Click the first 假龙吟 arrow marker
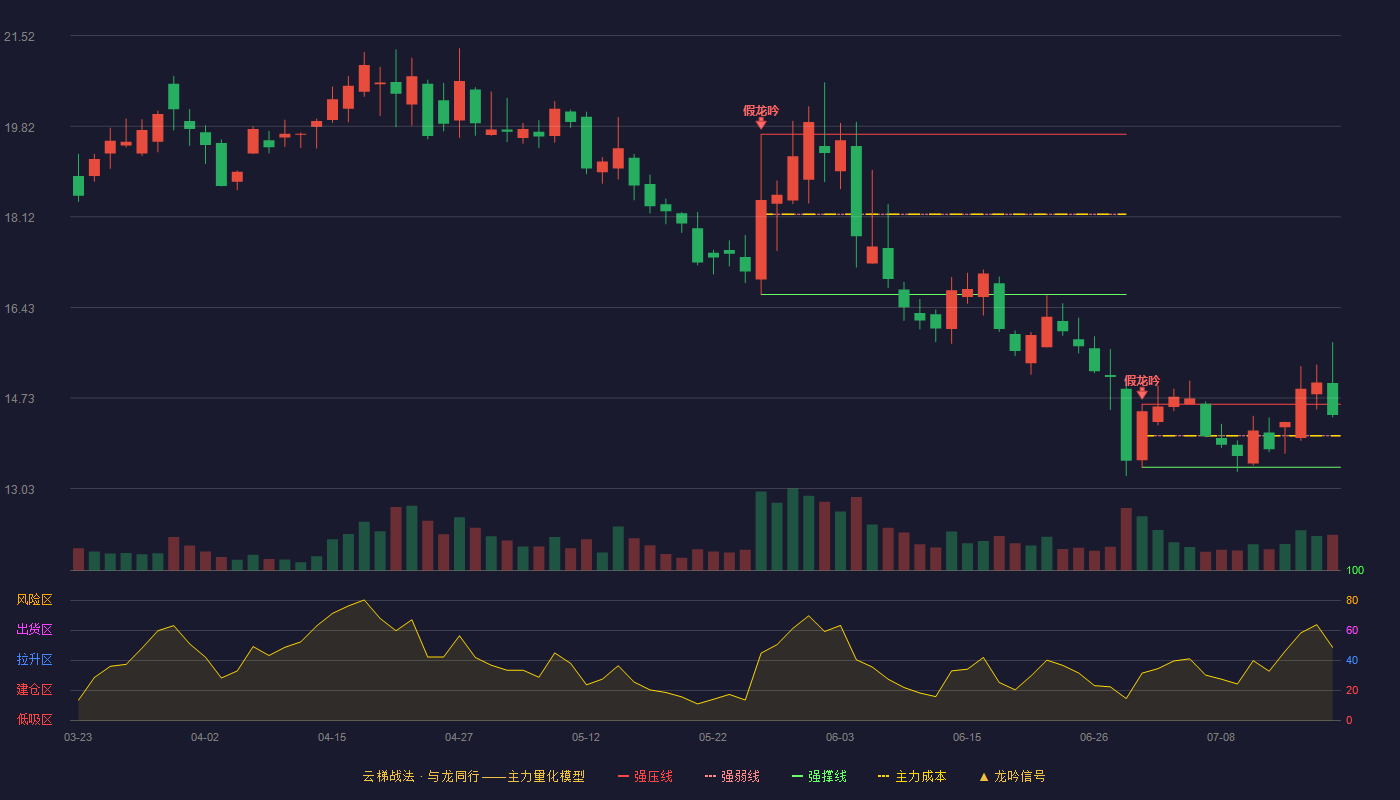This screenshot has width=1400, height=800. (761, 123)
